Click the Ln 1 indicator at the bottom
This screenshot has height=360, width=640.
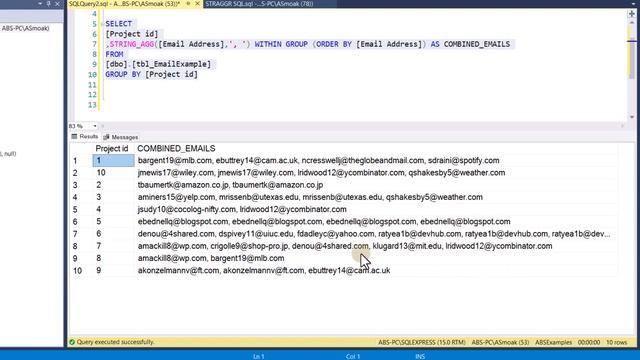click(258, 357)
